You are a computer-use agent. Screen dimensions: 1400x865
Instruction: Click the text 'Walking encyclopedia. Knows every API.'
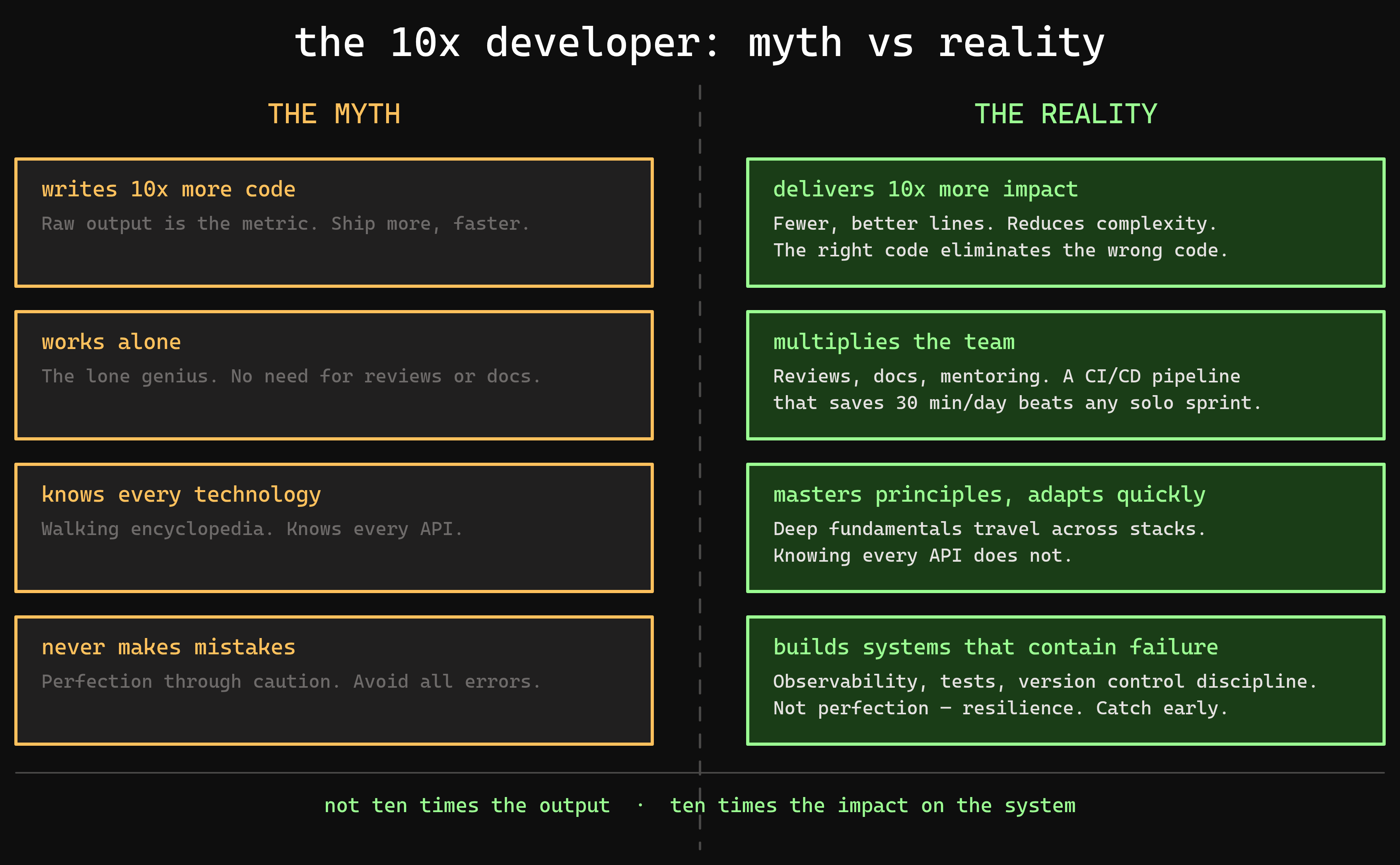click(251, 529)
